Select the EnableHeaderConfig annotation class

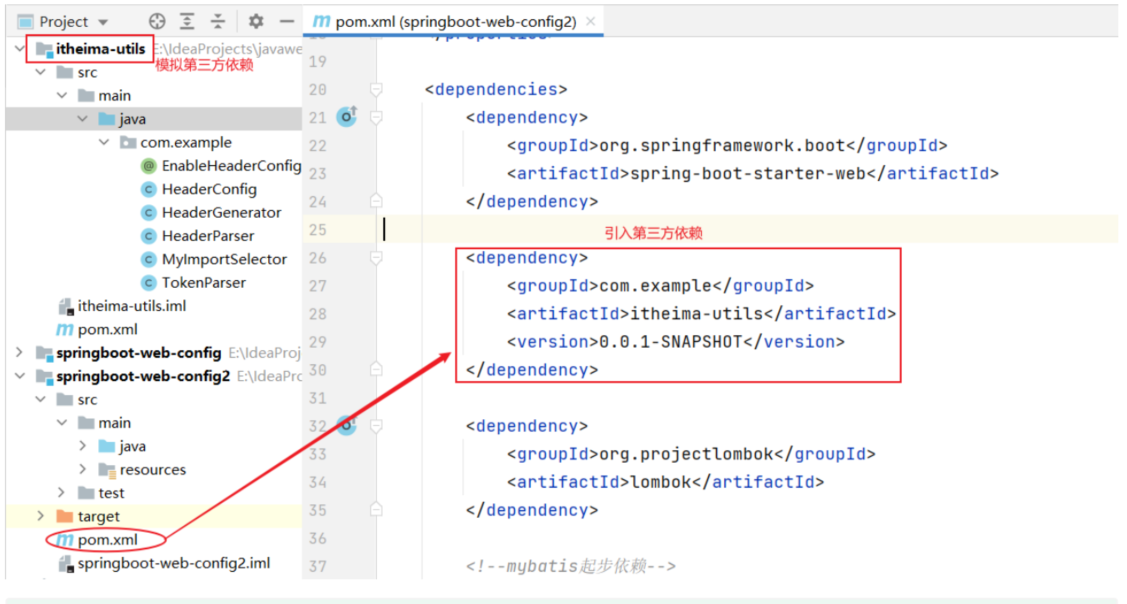[x=230, y=166]
